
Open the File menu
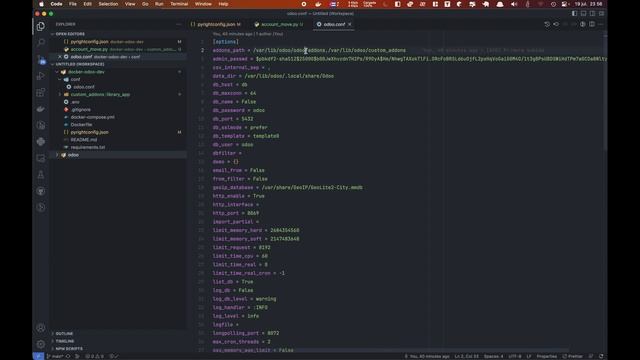[73, 4]
